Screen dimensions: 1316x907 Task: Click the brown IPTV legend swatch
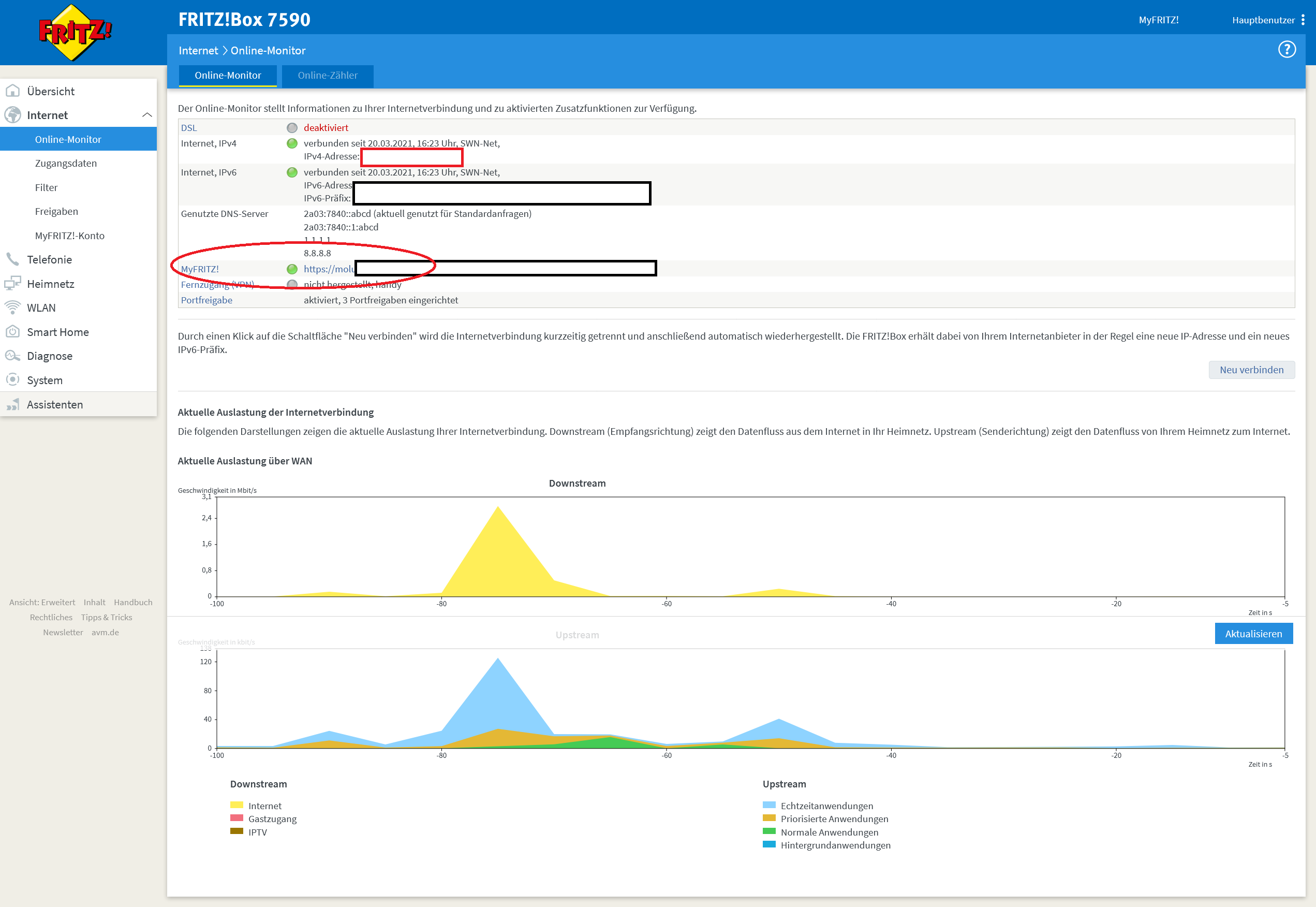click(x=236, y=831)
